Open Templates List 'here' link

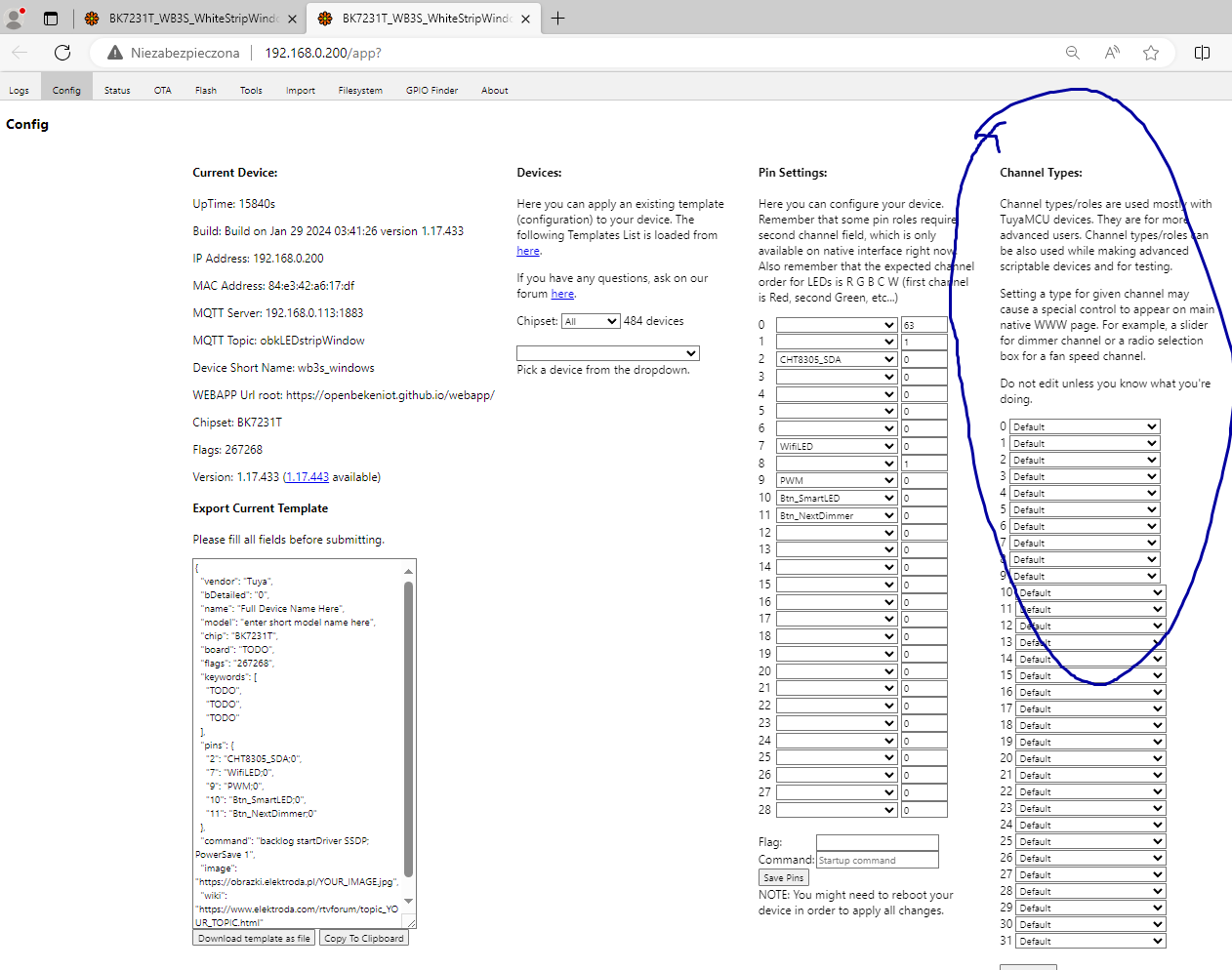click(x=528, y=251)
